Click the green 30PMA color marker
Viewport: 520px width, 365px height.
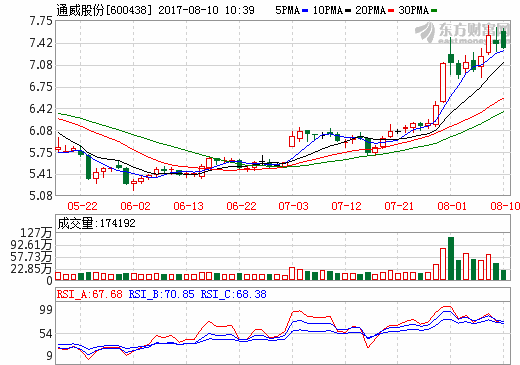click(x=434, y=11)
